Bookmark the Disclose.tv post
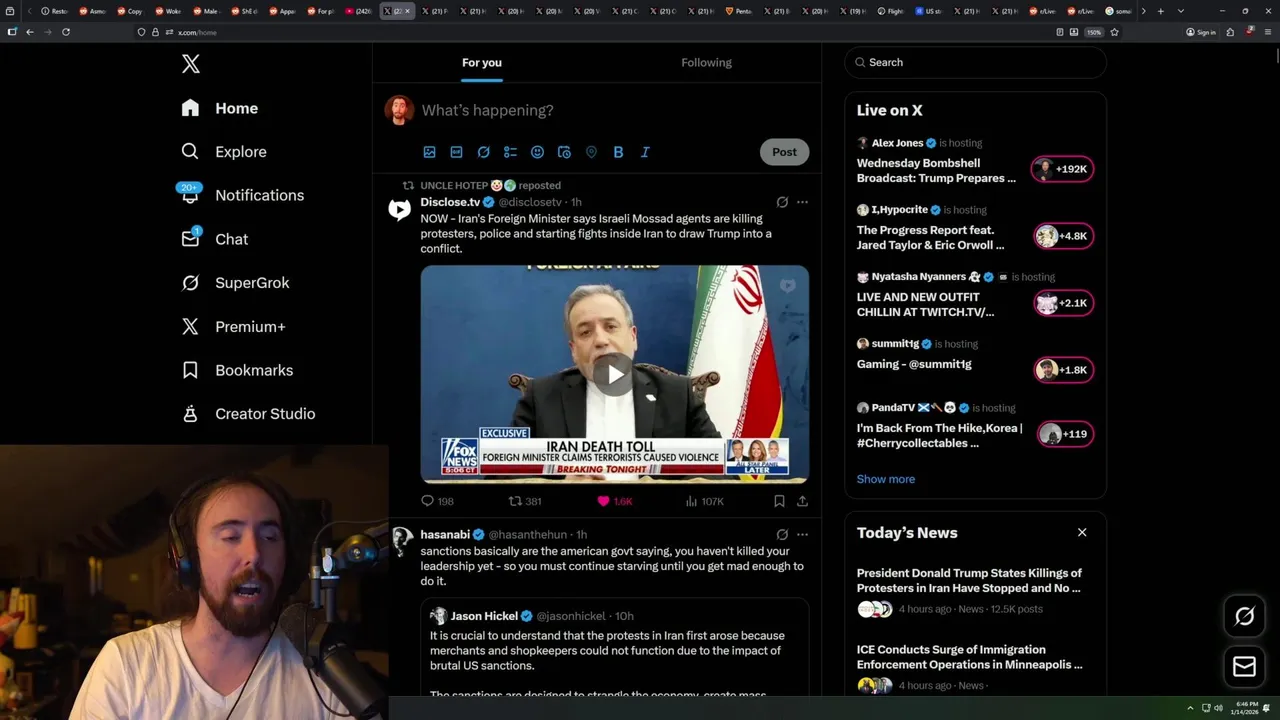The width and height of the screenshot is (1280, 720). point(779,501)
